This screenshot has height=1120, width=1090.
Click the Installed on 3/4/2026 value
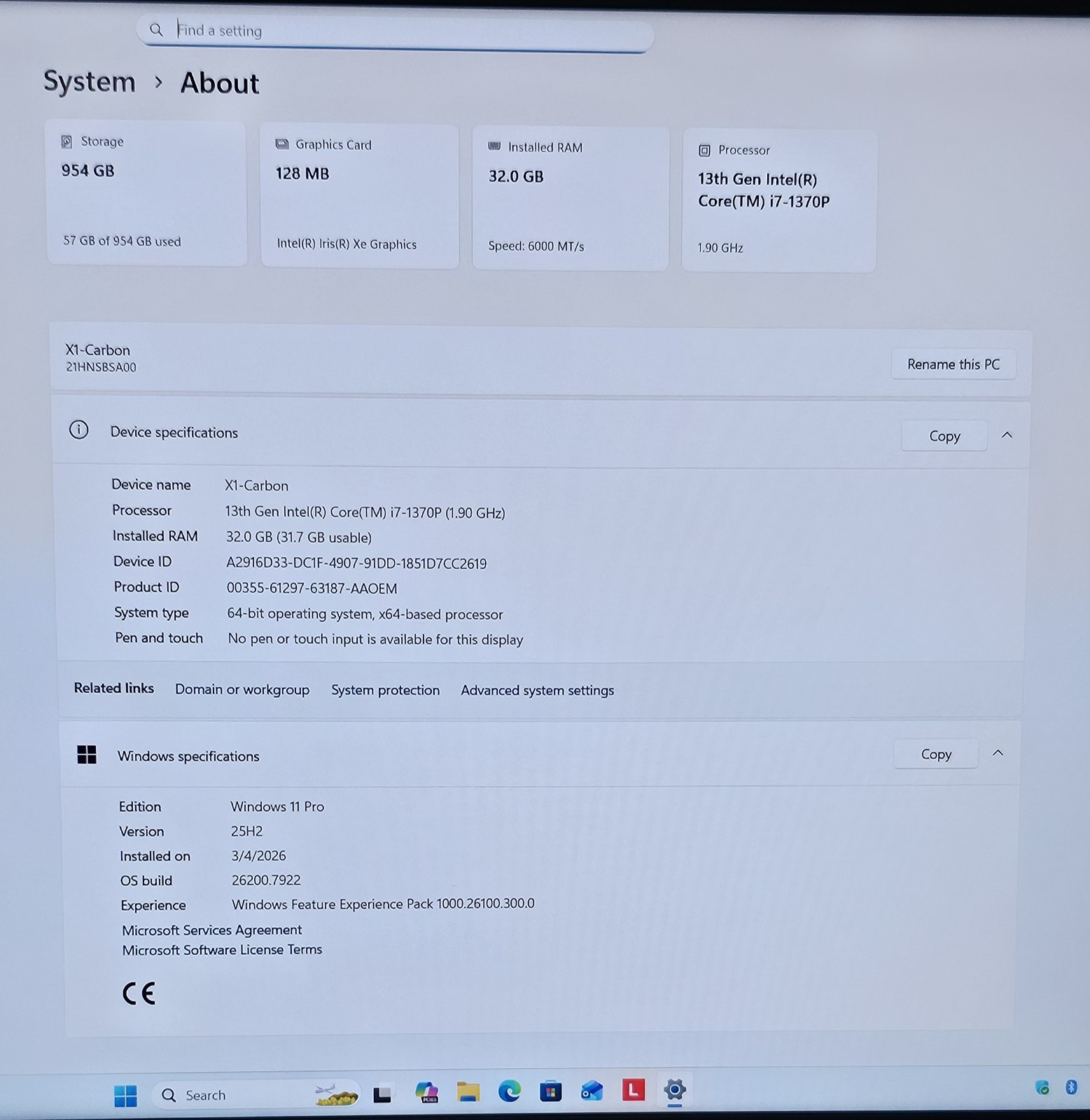pos(258,855)
